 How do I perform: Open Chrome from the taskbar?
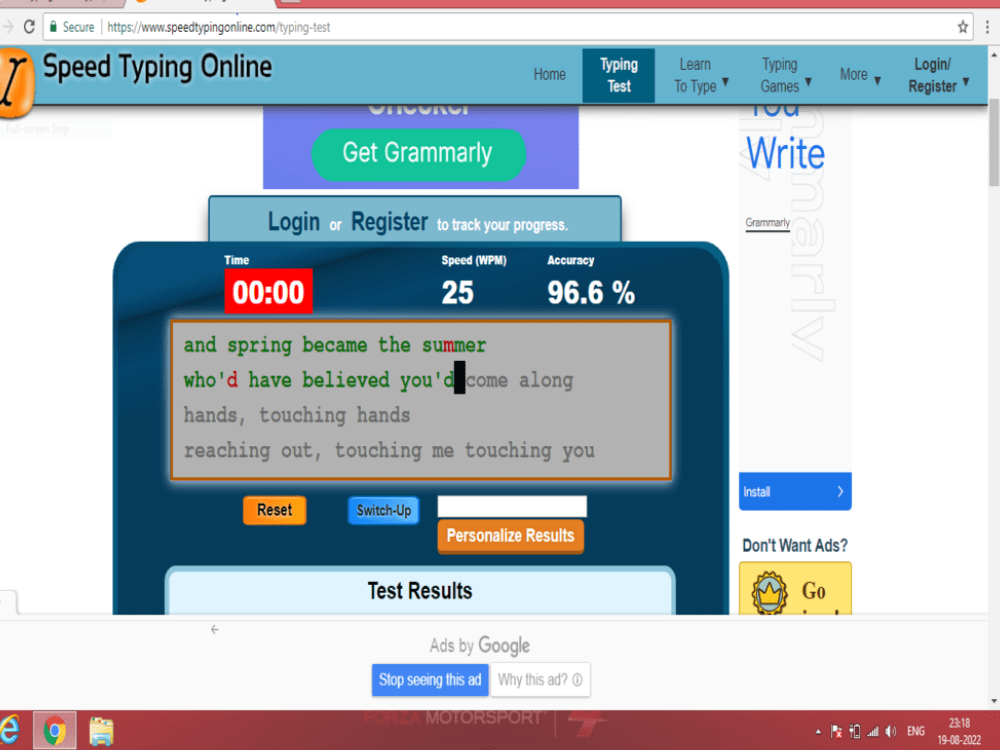[x=55, y=730]
